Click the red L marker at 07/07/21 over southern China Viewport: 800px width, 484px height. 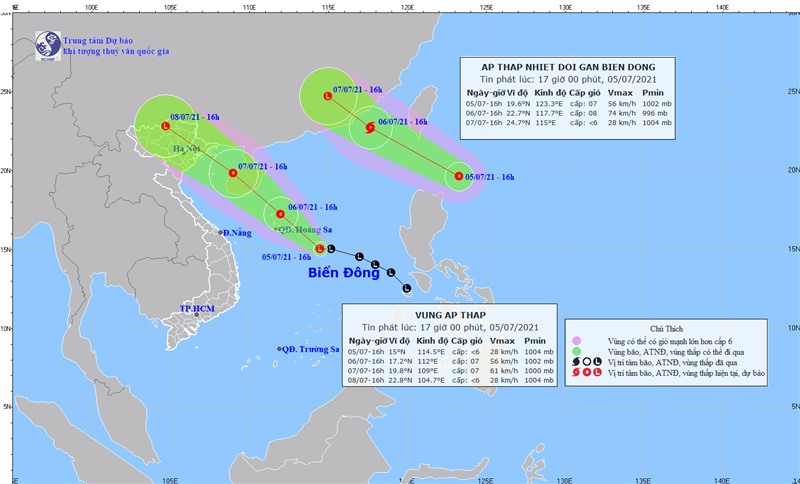(x=327, y=96)
